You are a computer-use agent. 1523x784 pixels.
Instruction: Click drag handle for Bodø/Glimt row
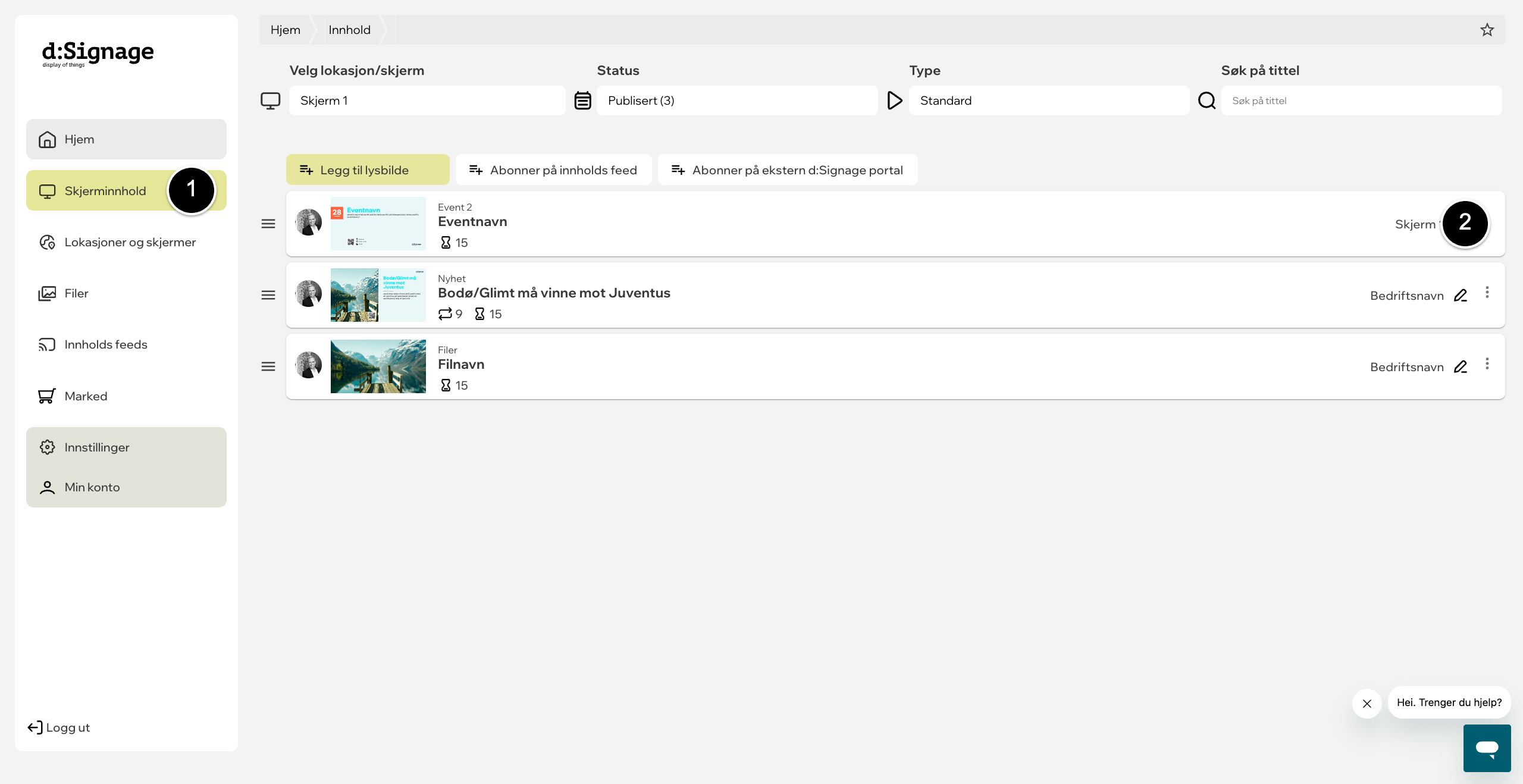point(268,295)
